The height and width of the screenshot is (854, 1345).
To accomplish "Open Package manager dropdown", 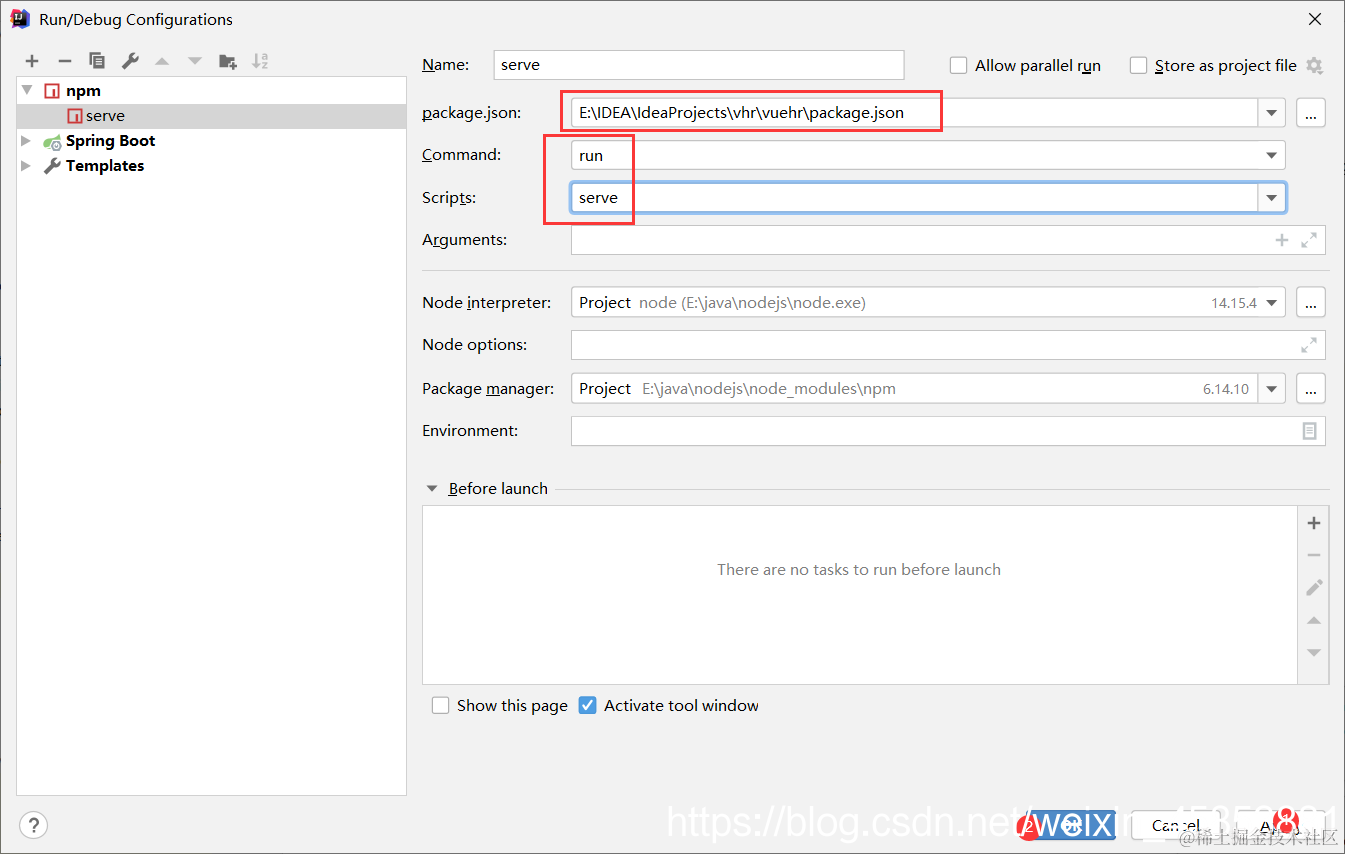I will [x=1271, y=388].
